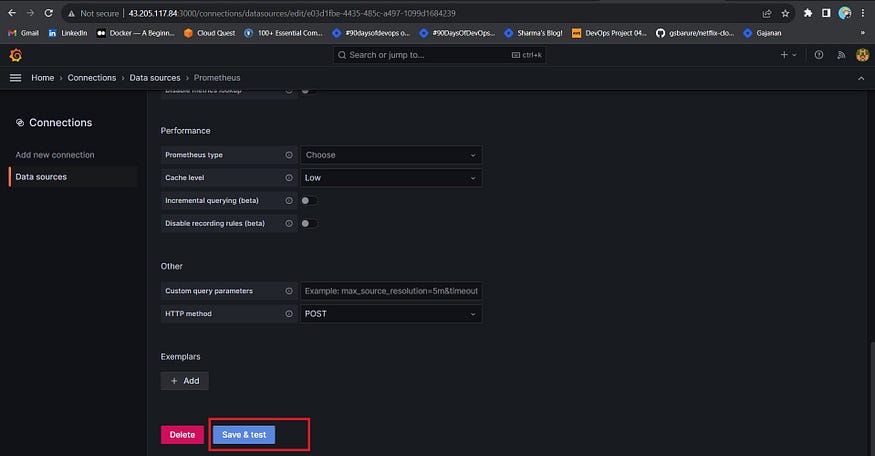Click the Custom query parameters input field
875x456 pixels.
click(391, 291)
